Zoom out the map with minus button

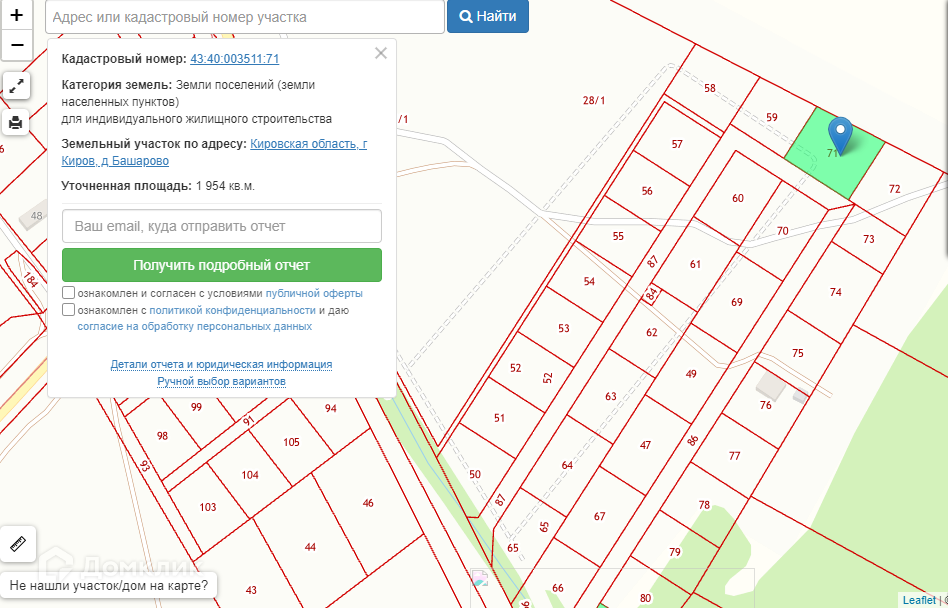click(x=16, y=45)
